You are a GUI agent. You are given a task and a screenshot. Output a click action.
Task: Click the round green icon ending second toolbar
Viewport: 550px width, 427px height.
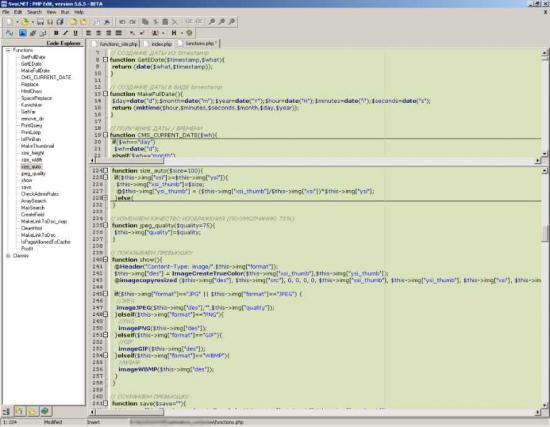pyautogui.click(x=189, y=33)
